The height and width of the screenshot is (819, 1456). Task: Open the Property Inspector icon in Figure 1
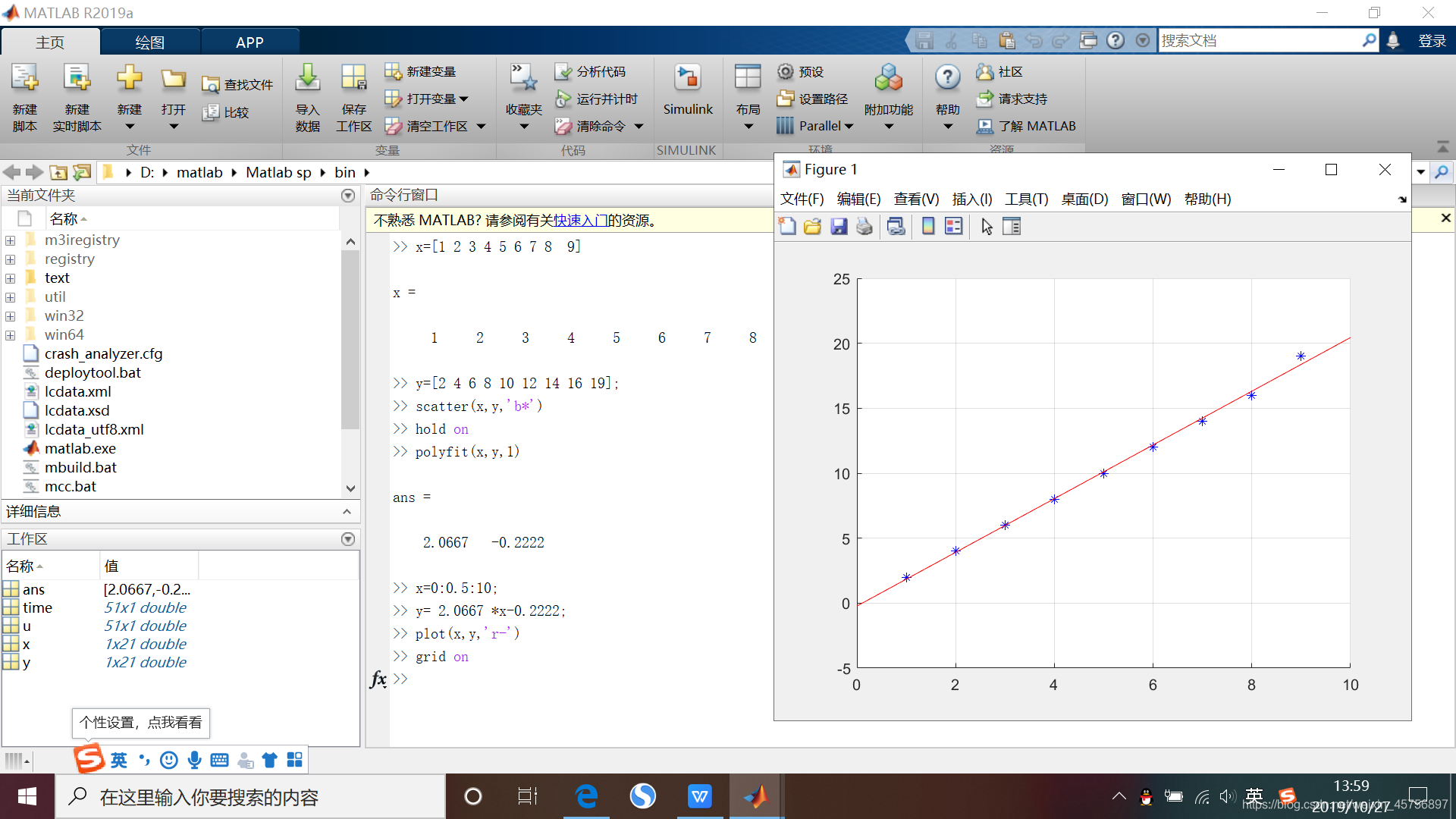click(1012, 226)
